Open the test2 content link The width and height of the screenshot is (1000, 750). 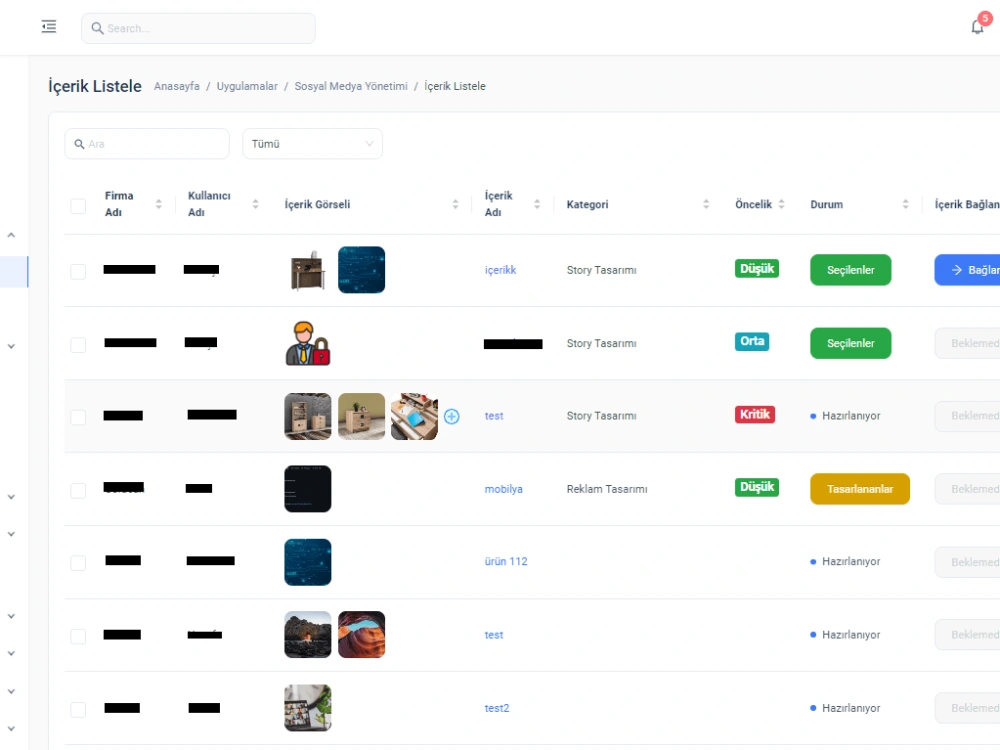coord(497,708)
